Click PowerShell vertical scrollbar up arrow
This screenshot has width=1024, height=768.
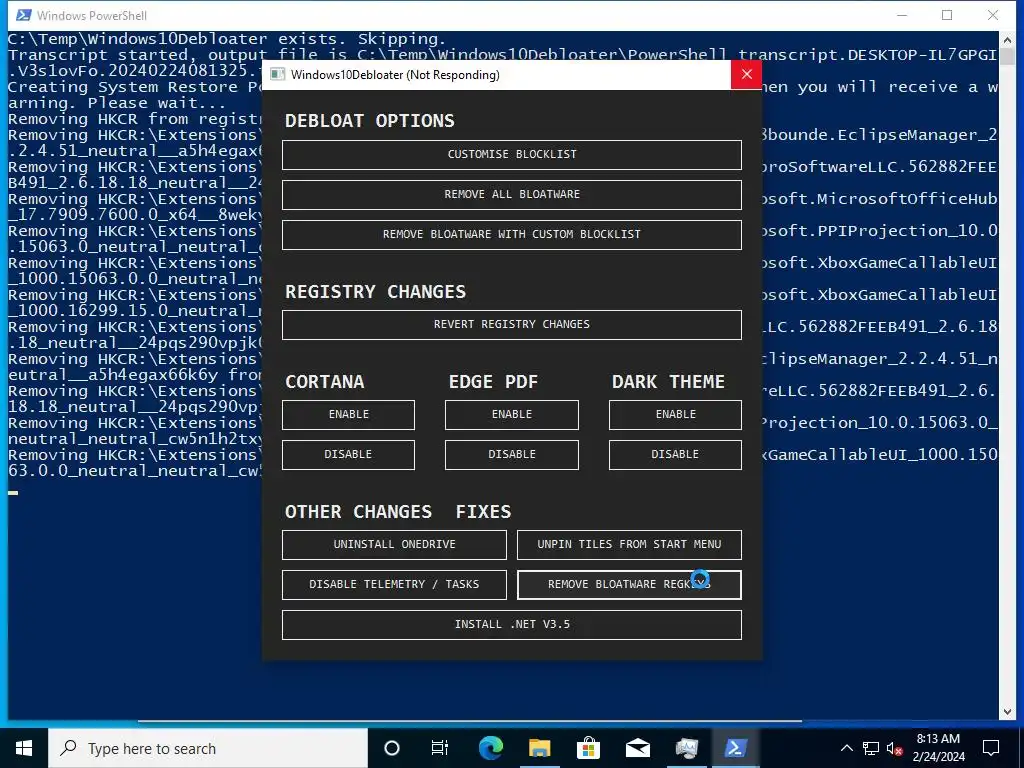1007,39
